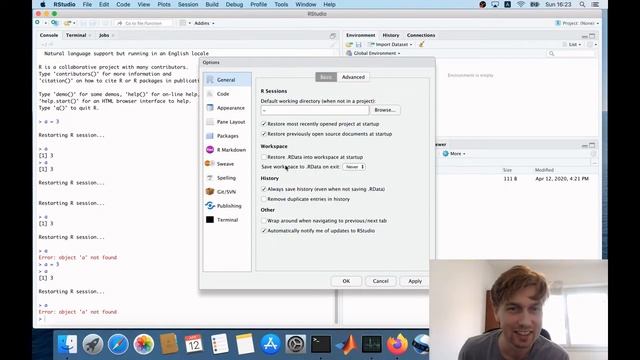The image size is (640, 360).
Task: Open MATLAB from the Dock
Action: (x=346, y=344)
